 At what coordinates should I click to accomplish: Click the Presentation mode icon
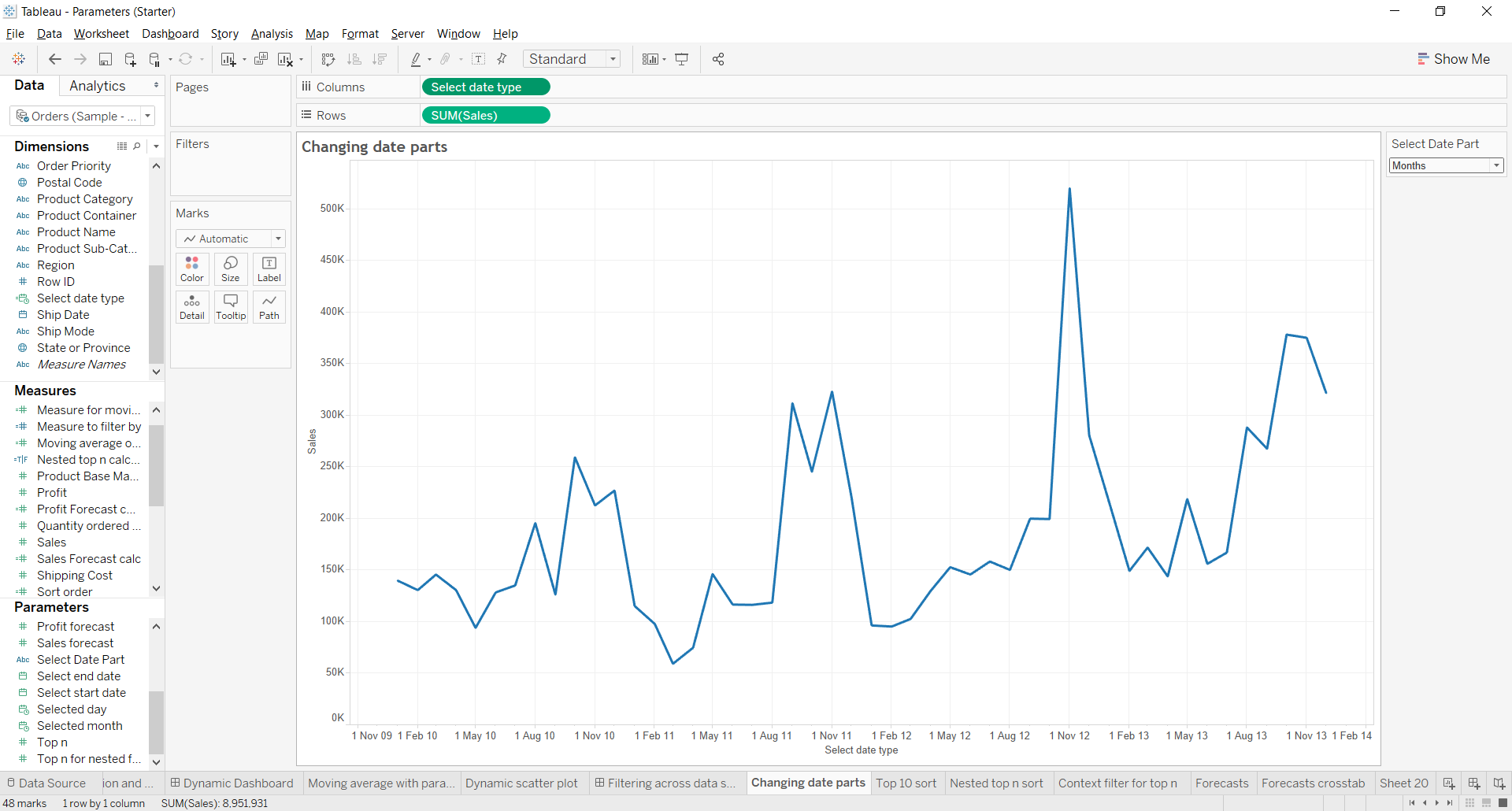tap(682, 59)
